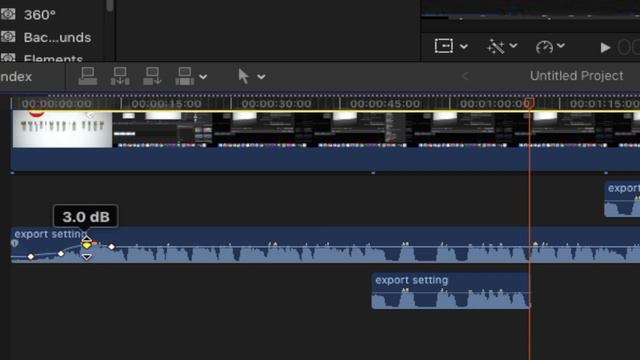Select the long export setting audio clip
Image resolution: width=640 pixels, height=360 pixels.
click(x=325, y=245)
